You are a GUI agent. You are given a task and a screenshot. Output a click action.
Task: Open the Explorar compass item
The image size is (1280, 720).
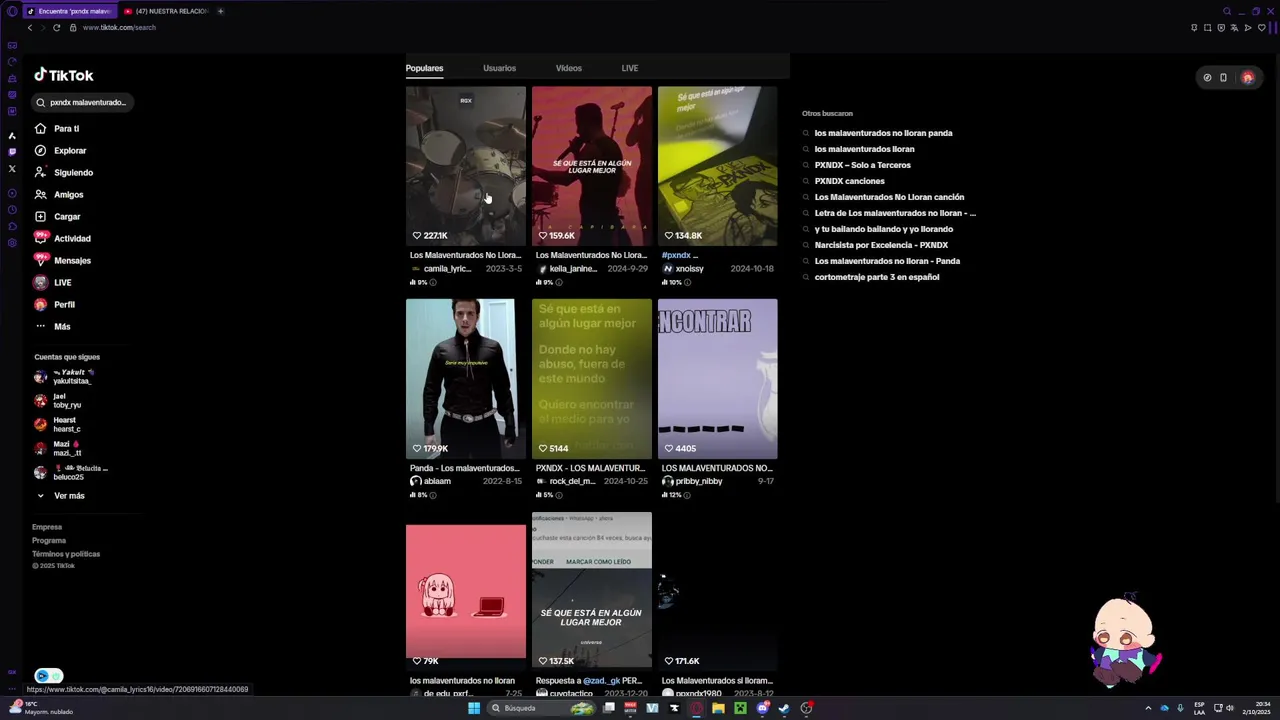click(x=60, y=151)
